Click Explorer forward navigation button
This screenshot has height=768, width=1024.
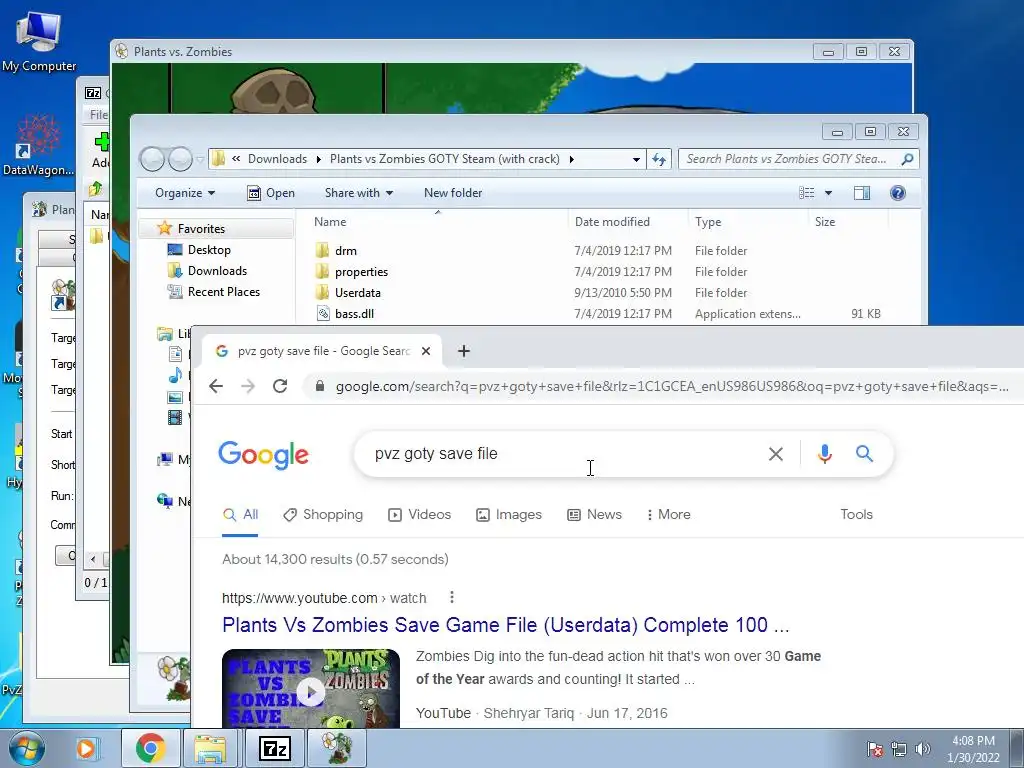tap(180, 159)
